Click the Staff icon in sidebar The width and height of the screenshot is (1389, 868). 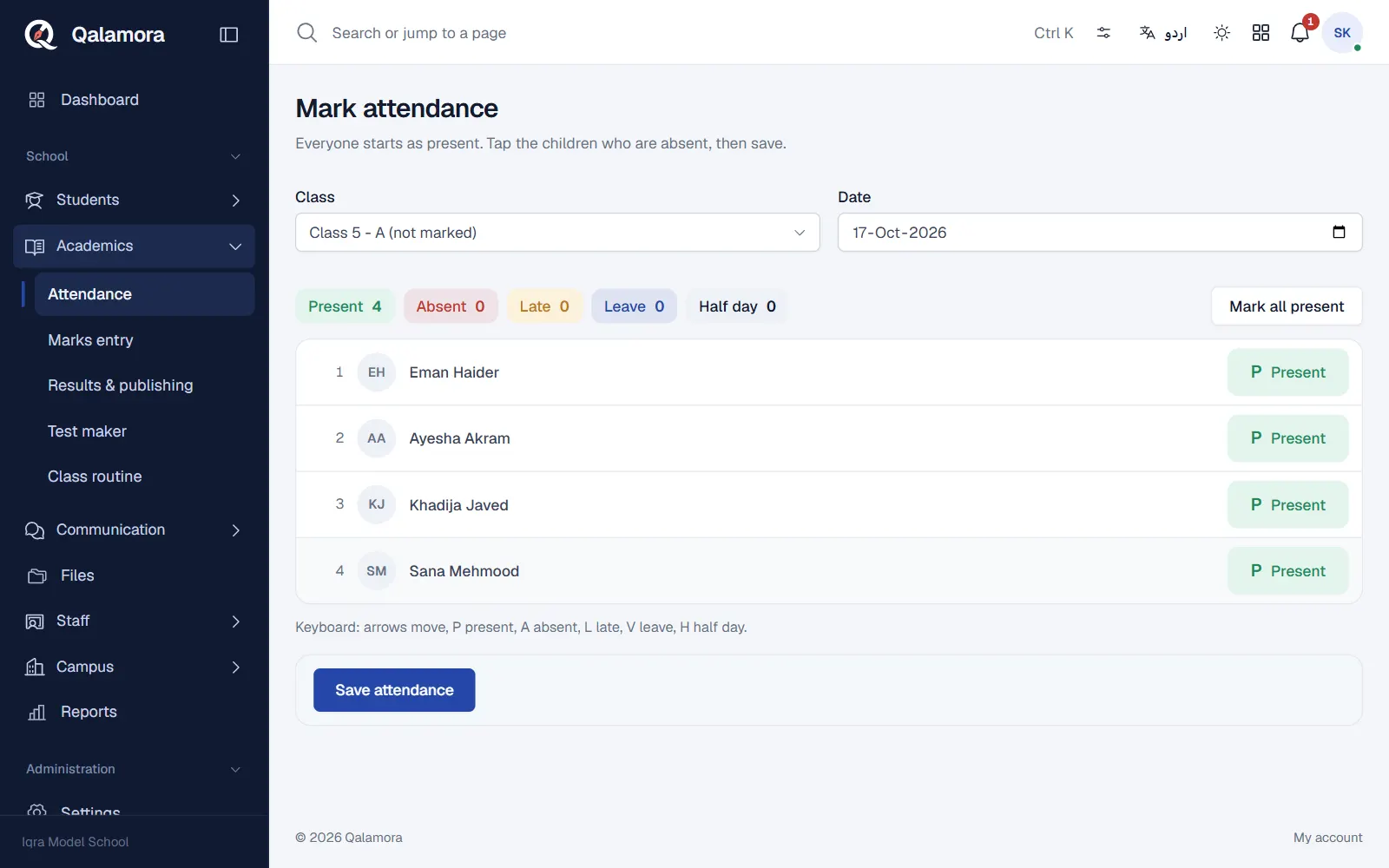click(x=34, y=621)
